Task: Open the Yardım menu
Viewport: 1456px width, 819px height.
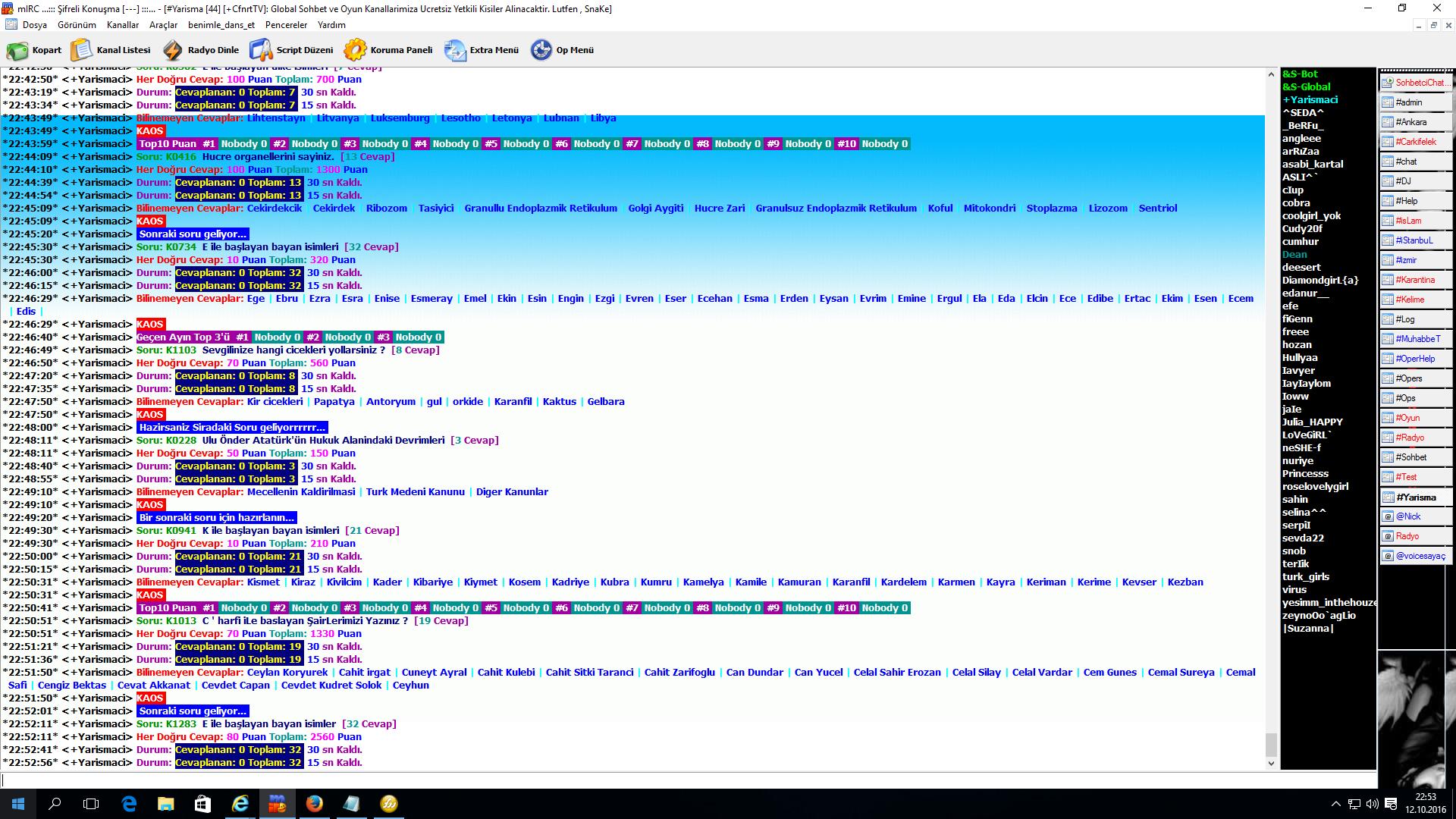Action: click(331, 25)
